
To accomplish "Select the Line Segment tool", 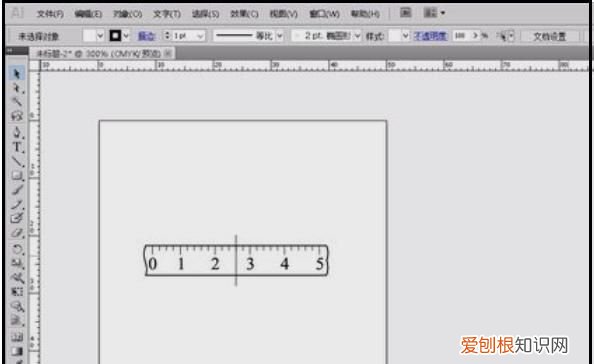I will coord(17,161).
